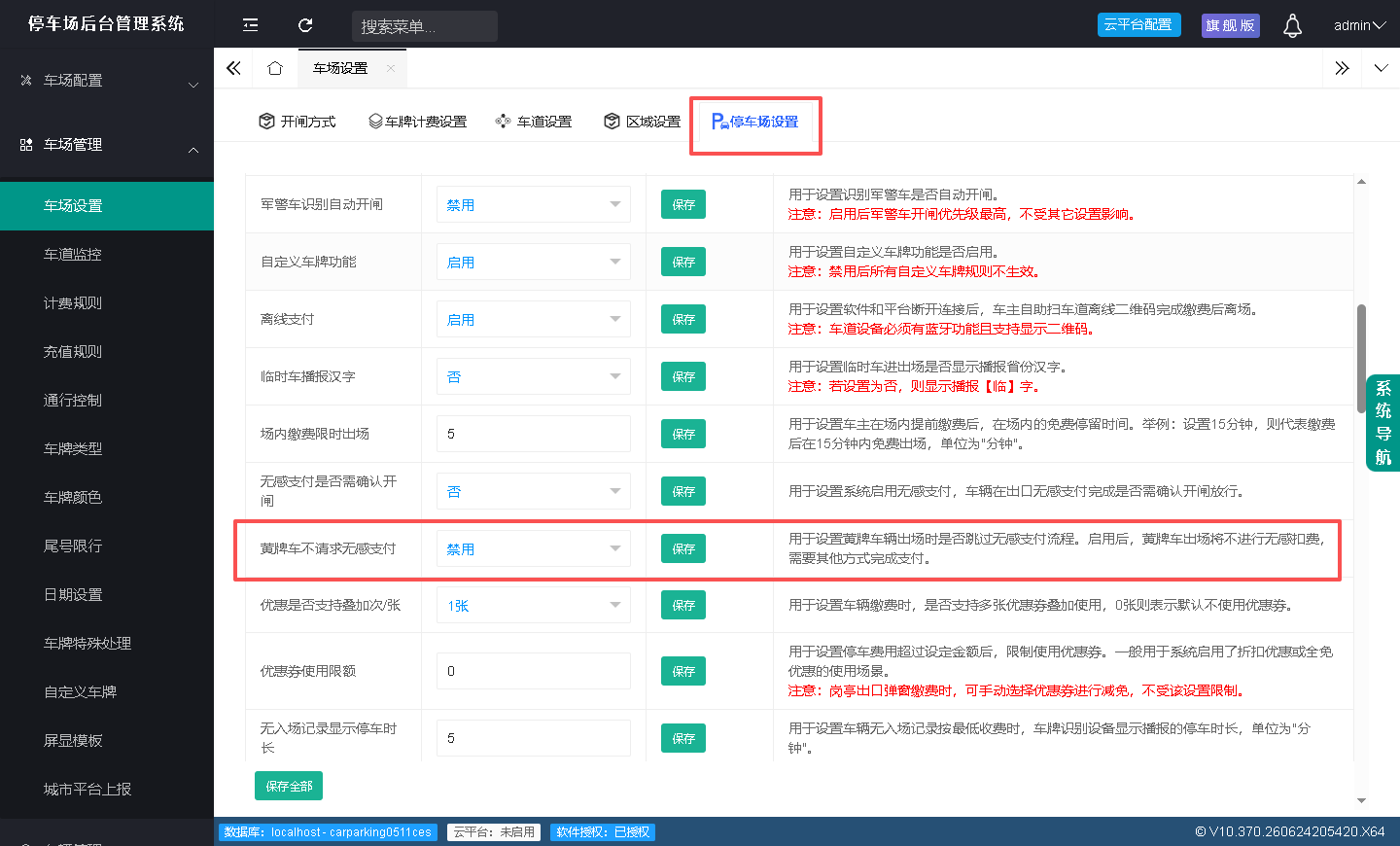
Task: Open the 军警车识别自动开闸 dropdown
Action: pos(533,204)
